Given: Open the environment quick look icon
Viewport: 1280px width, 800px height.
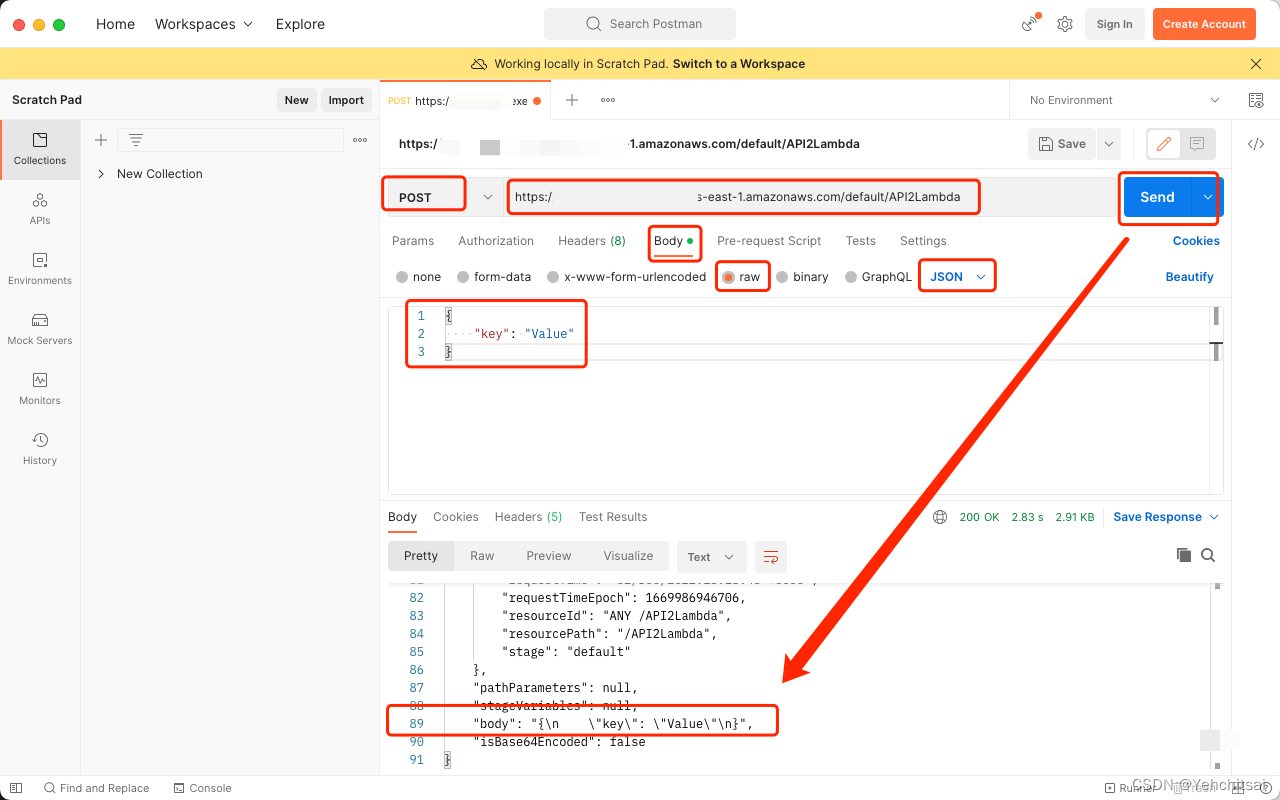Looking at the screenshot, I should pos(1256,100).
